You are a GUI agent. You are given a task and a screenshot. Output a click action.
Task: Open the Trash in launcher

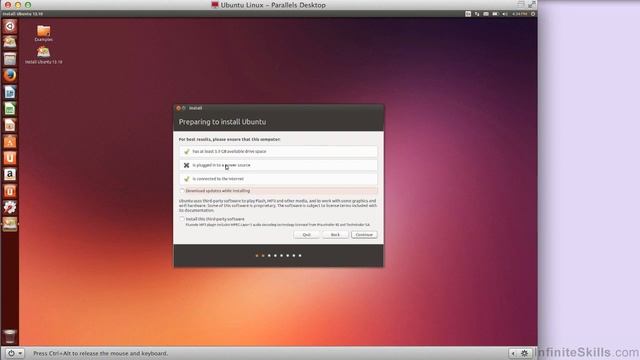point(10,337)
